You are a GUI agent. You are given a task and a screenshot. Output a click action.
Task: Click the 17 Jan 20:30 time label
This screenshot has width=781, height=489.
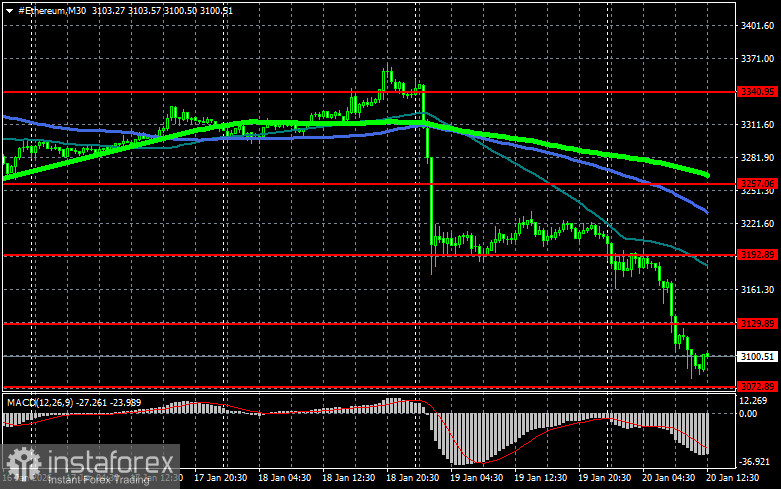pyautogui.click(x=220, y=478)
